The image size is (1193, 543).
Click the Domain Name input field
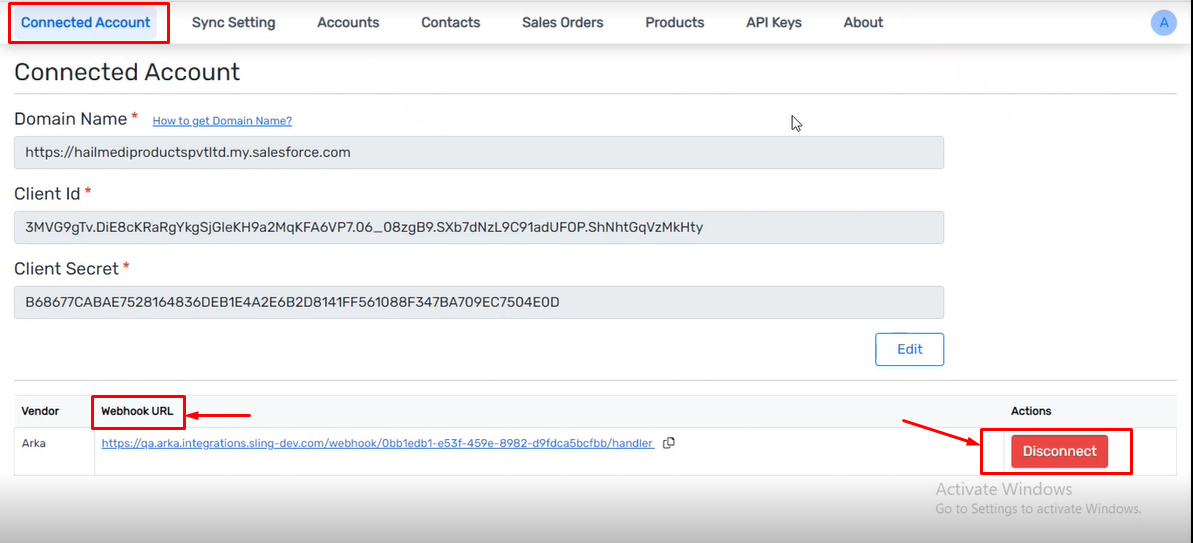[479, 152]
